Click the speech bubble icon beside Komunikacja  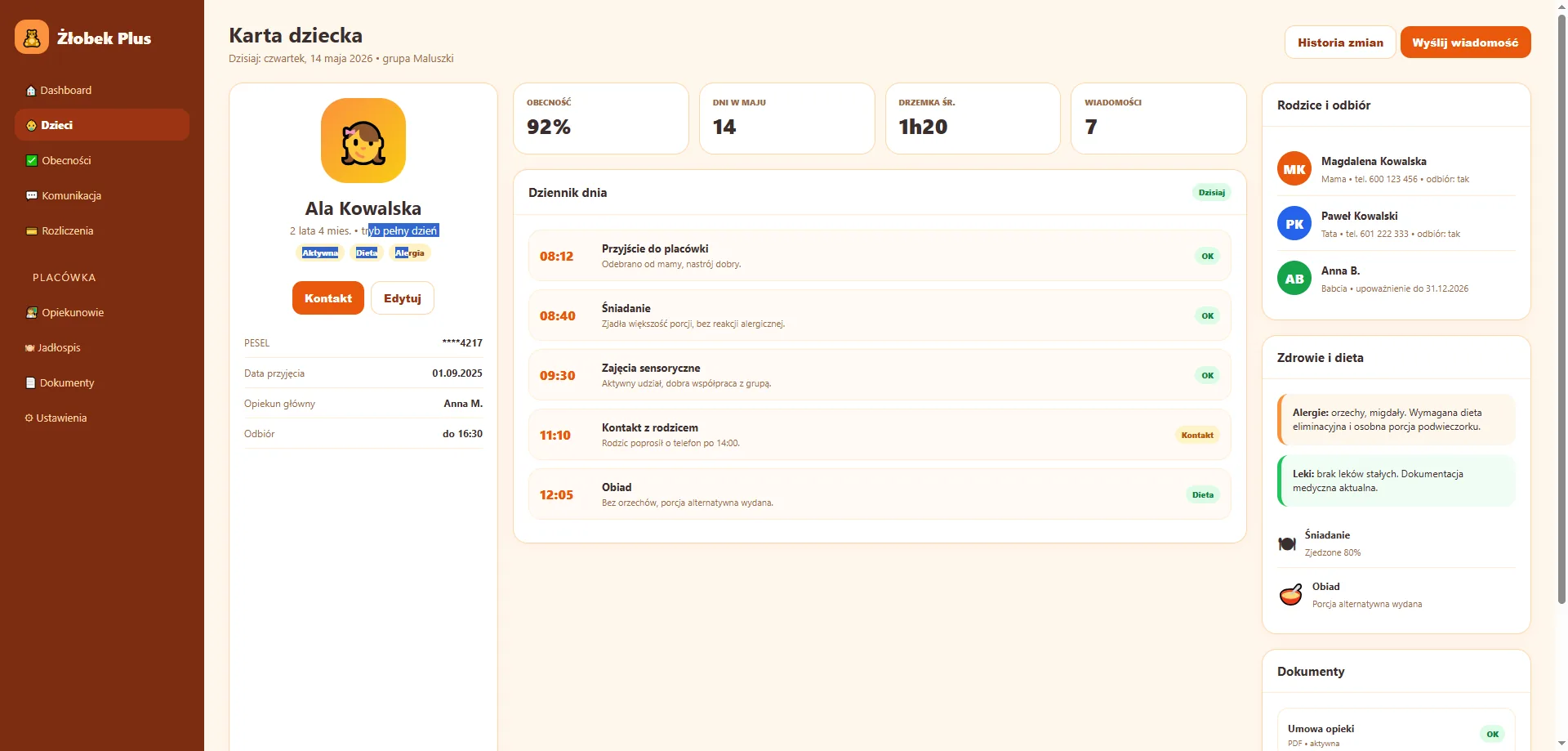32,196
